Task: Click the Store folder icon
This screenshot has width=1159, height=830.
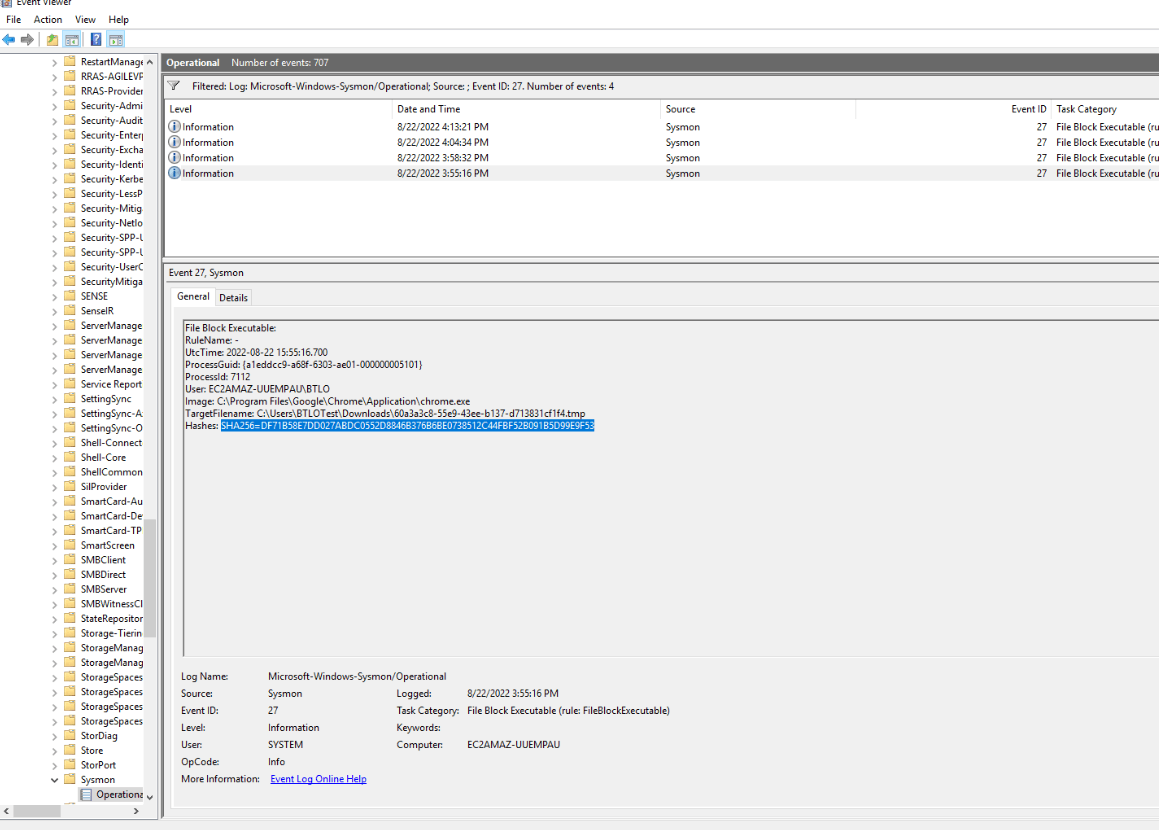Action: 69,750
